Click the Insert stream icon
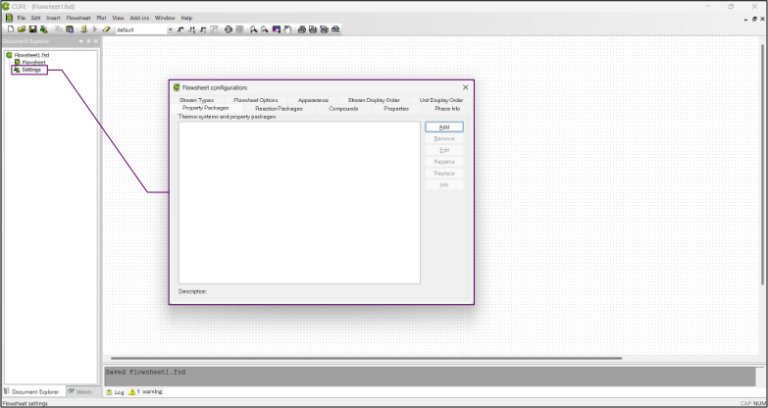 (x=181, y=29)
